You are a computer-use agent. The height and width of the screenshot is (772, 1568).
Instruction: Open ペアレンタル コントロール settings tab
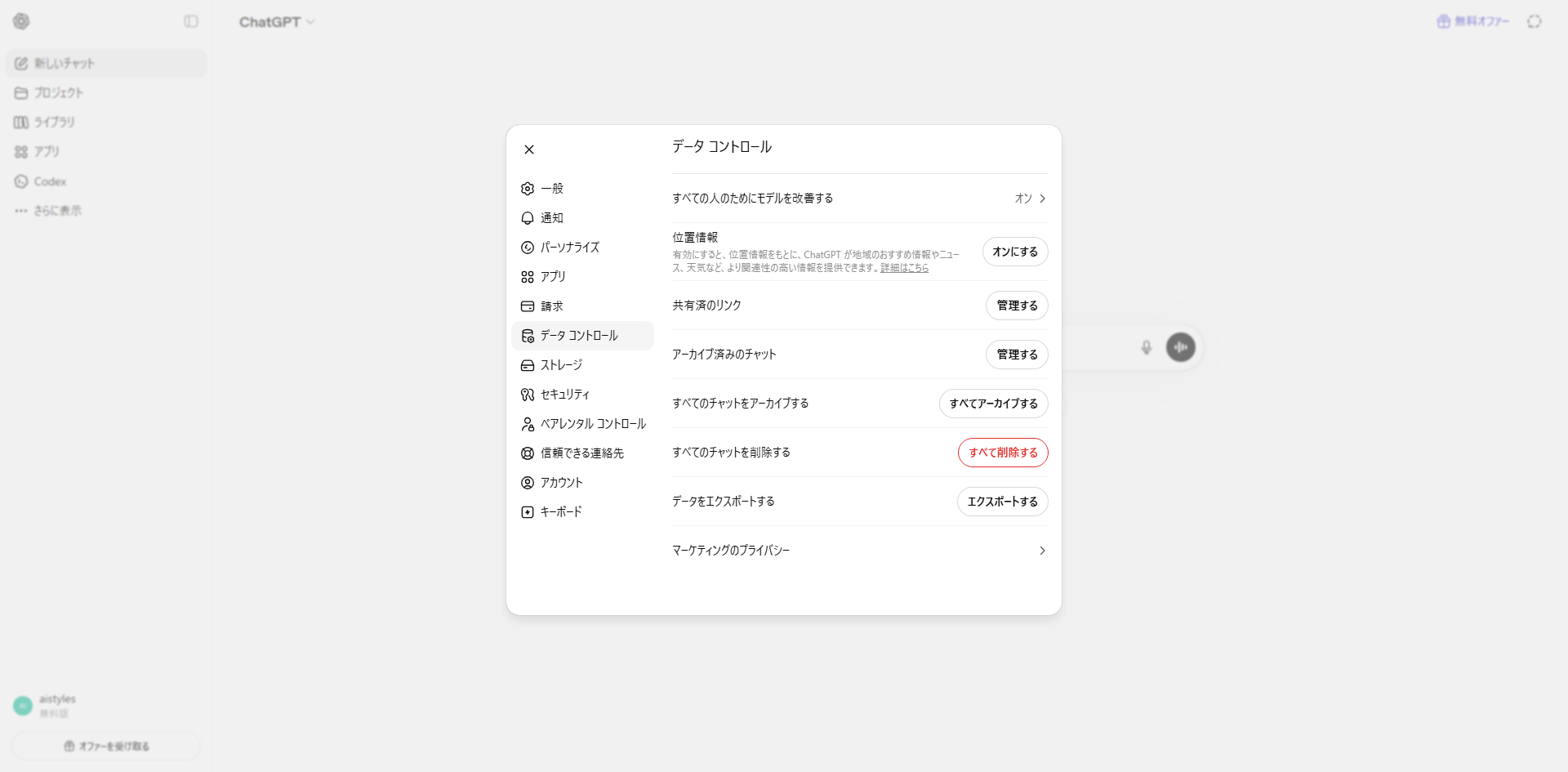coord(582,424)
